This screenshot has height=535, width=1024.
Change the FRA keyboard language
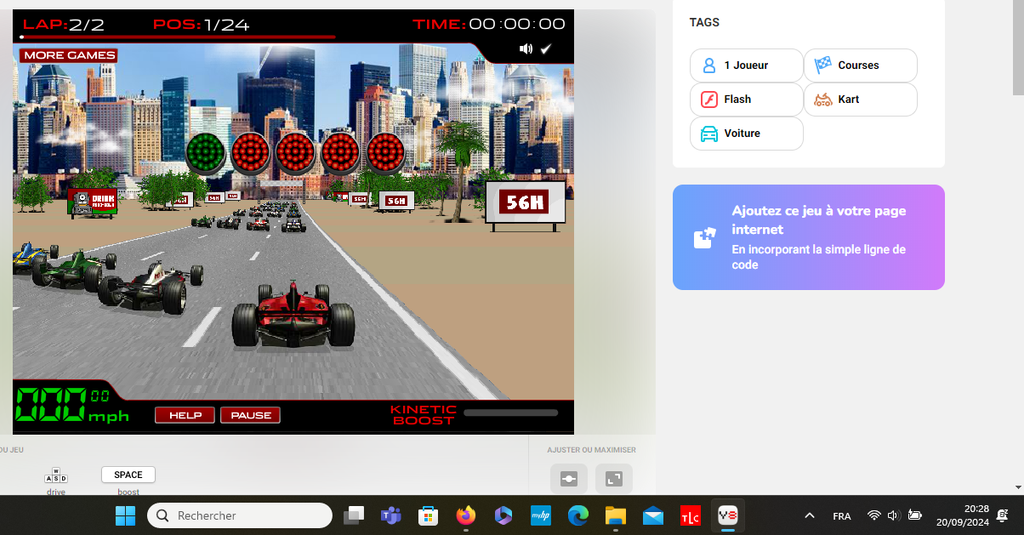click(842, 516)
